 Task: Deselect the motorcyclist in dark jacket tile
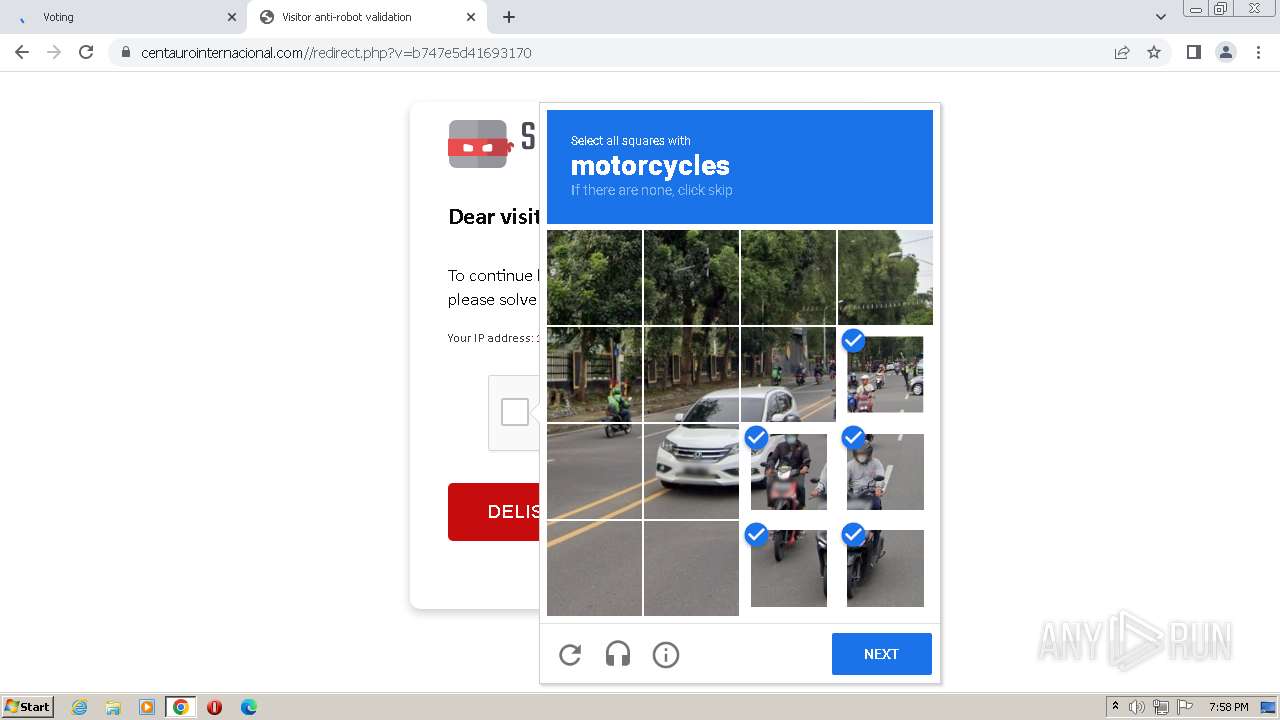789,472
